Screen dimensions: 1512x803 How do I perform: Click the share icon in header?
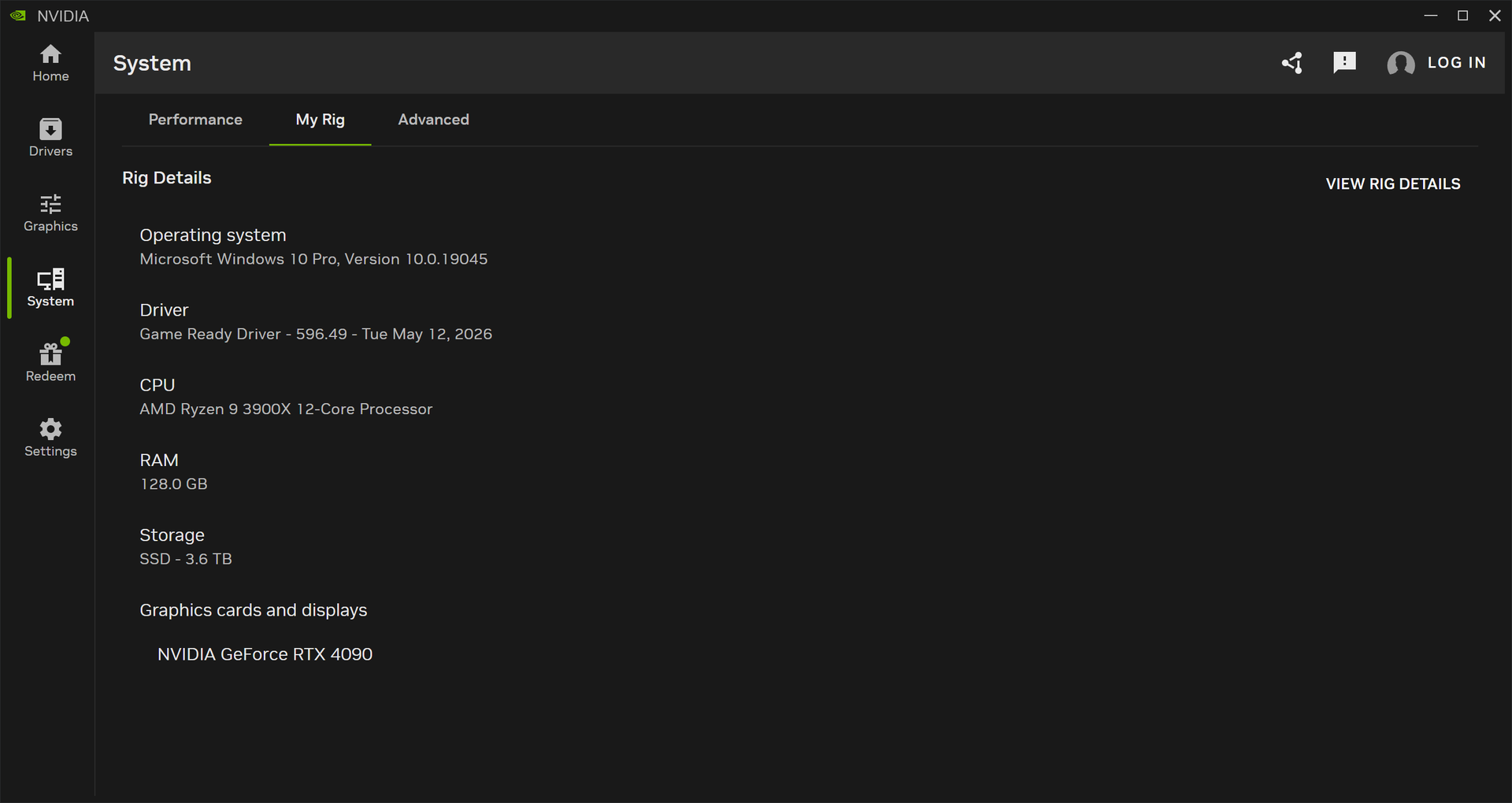pyautogui.click(x=1292, y=63)
